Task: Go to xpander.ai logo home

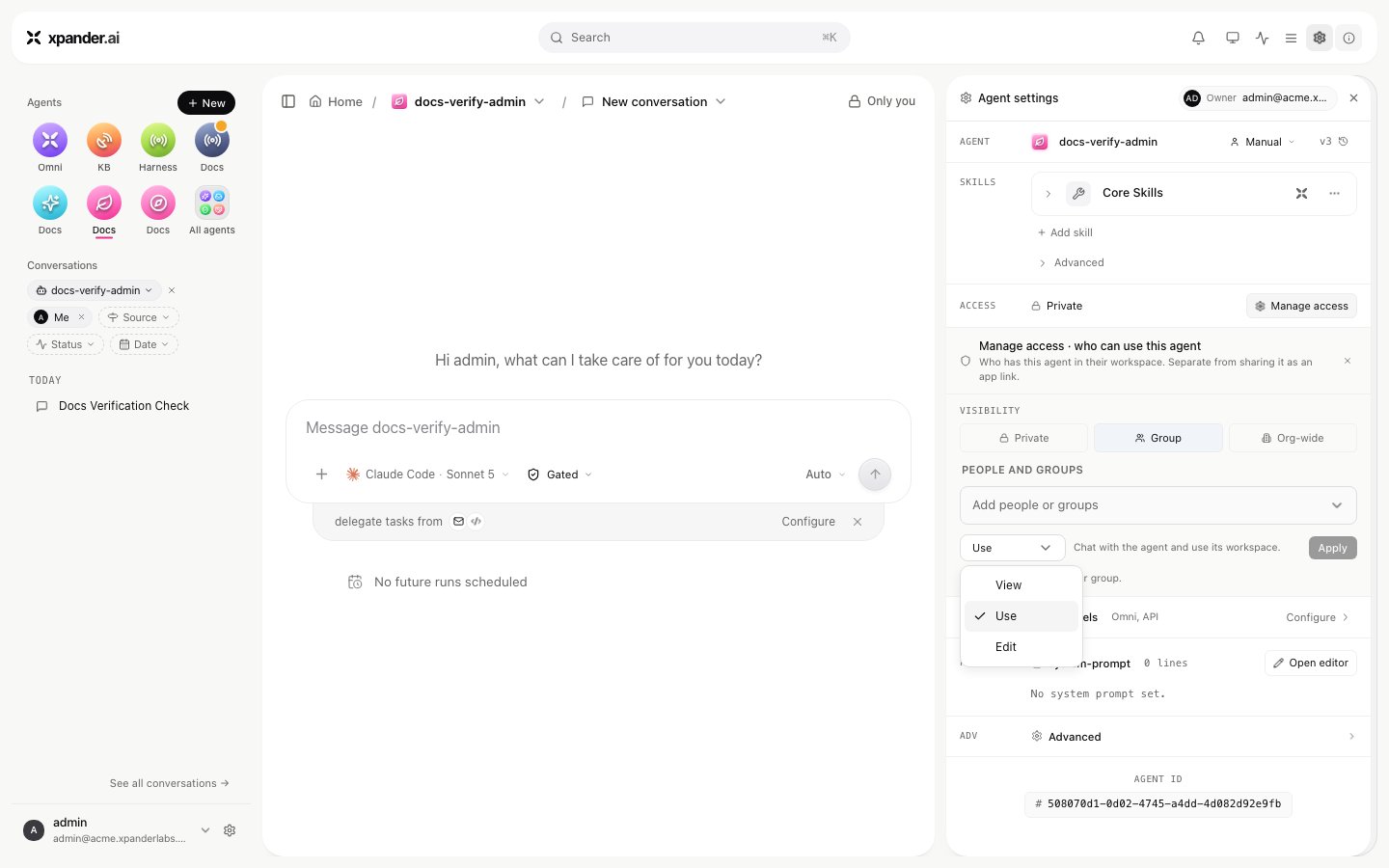Action: tap(73, 38)
